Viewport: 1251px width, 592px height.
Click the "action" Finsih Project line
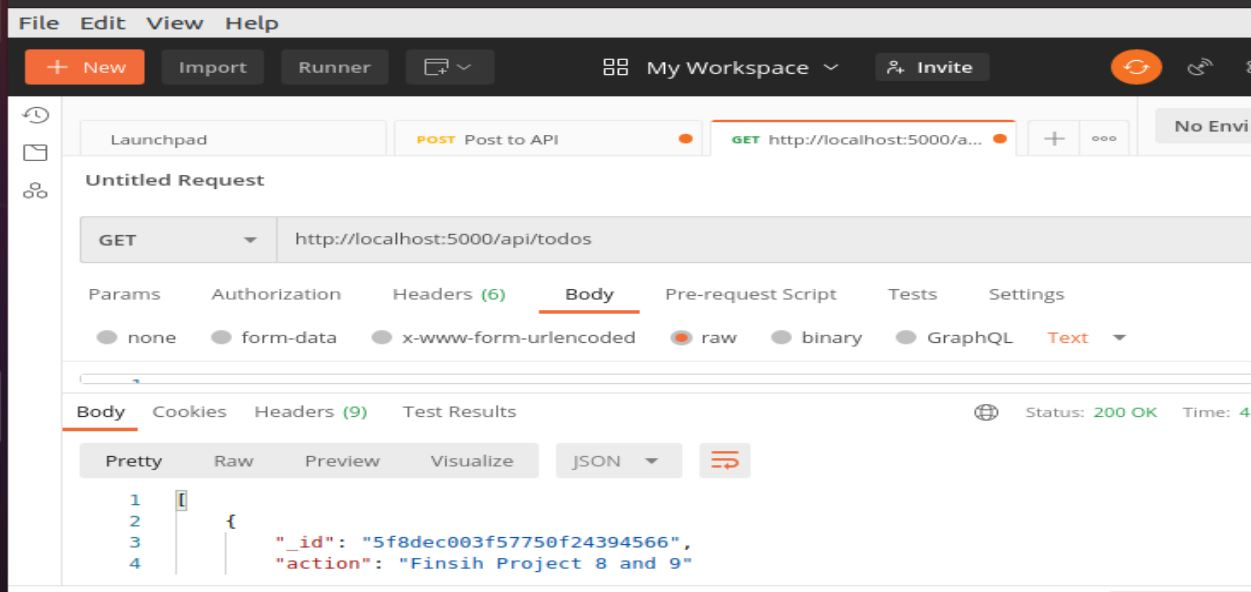coord(484,563)
